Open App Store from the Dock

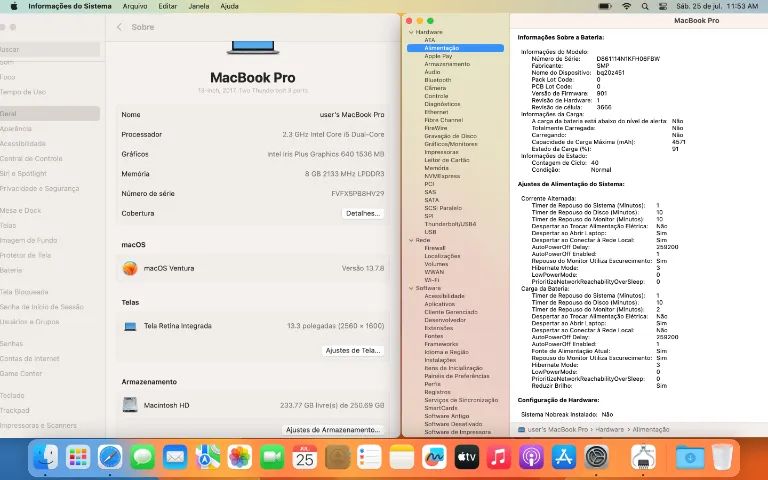point(564,457)
